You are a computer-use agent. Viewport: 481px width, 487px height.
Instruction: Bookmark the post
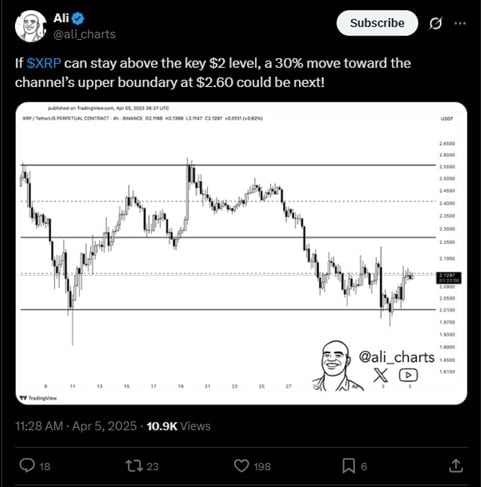click(349, 466)
